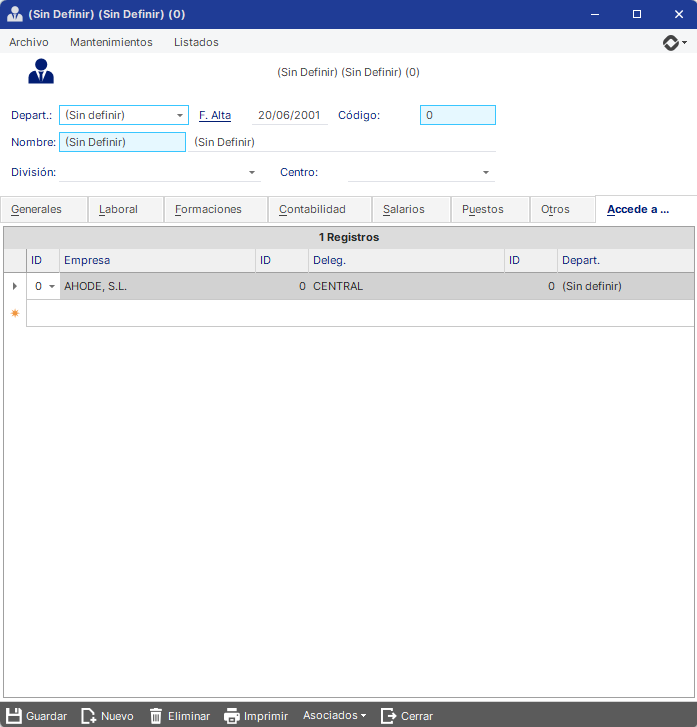Click the AHODE, S.L. cell
The width and height of the screenshot is (697, 727).
point(158,286)
